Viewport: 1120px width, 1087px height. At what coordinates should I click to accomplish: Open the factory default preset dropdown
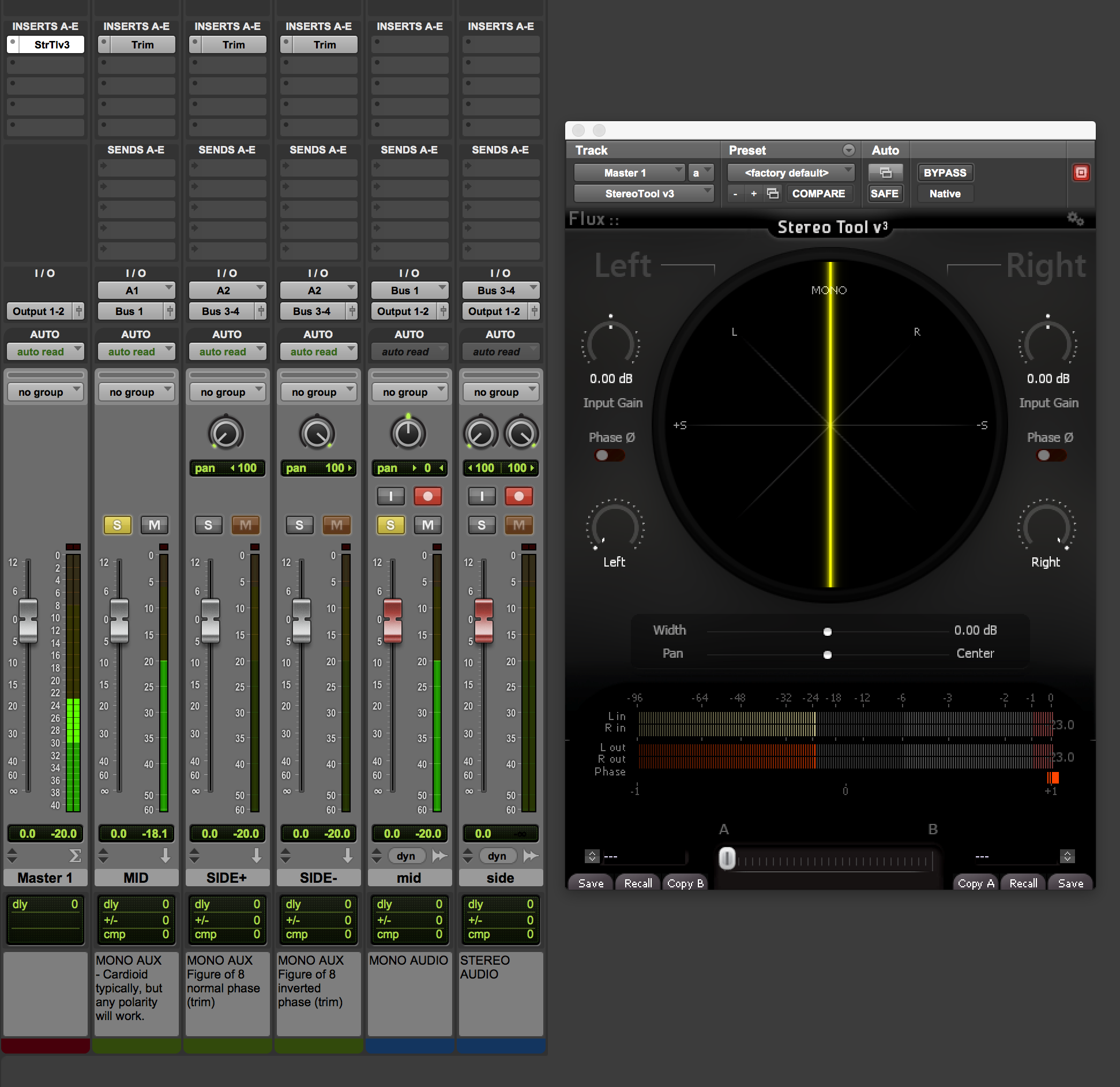791,173
